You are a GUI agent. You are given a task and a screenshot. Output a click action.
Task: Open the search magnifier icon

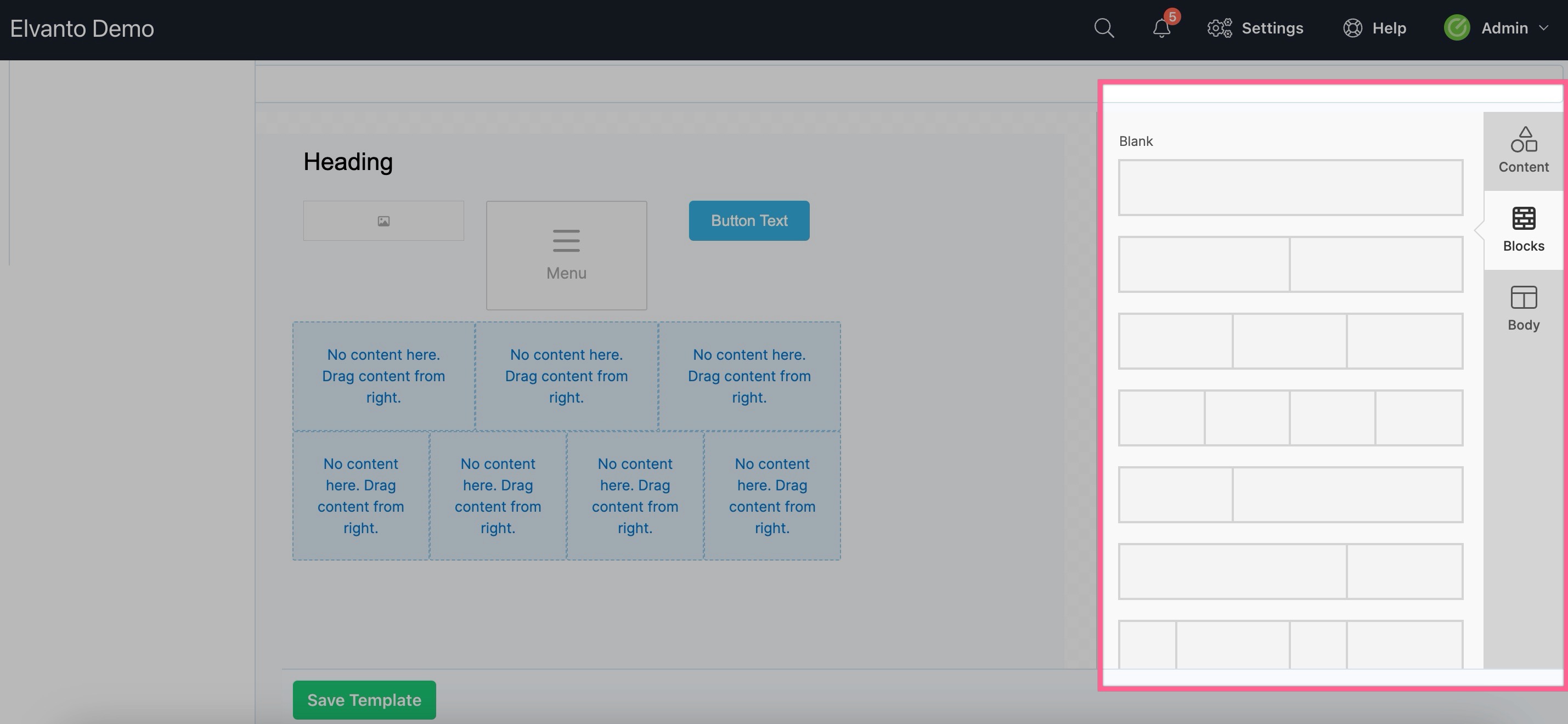(x=1103, y=28)
